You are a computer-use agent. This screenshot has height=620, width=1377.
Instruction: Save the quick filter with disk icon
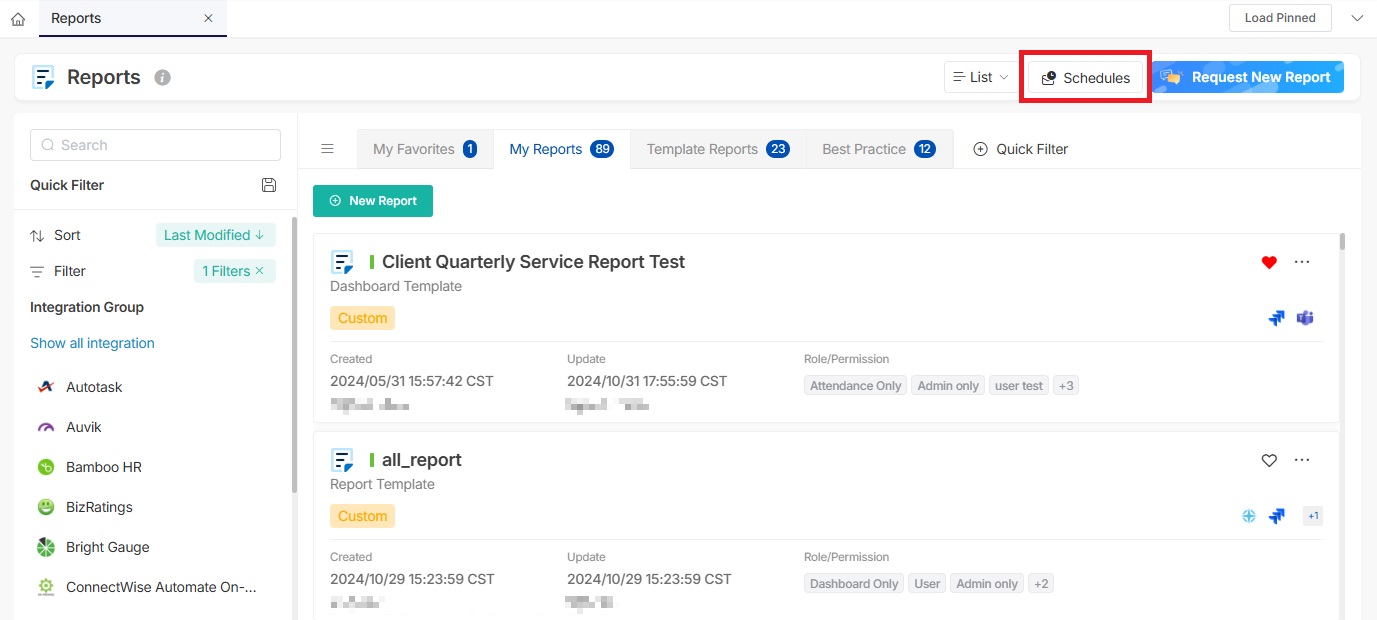[268, 185]
